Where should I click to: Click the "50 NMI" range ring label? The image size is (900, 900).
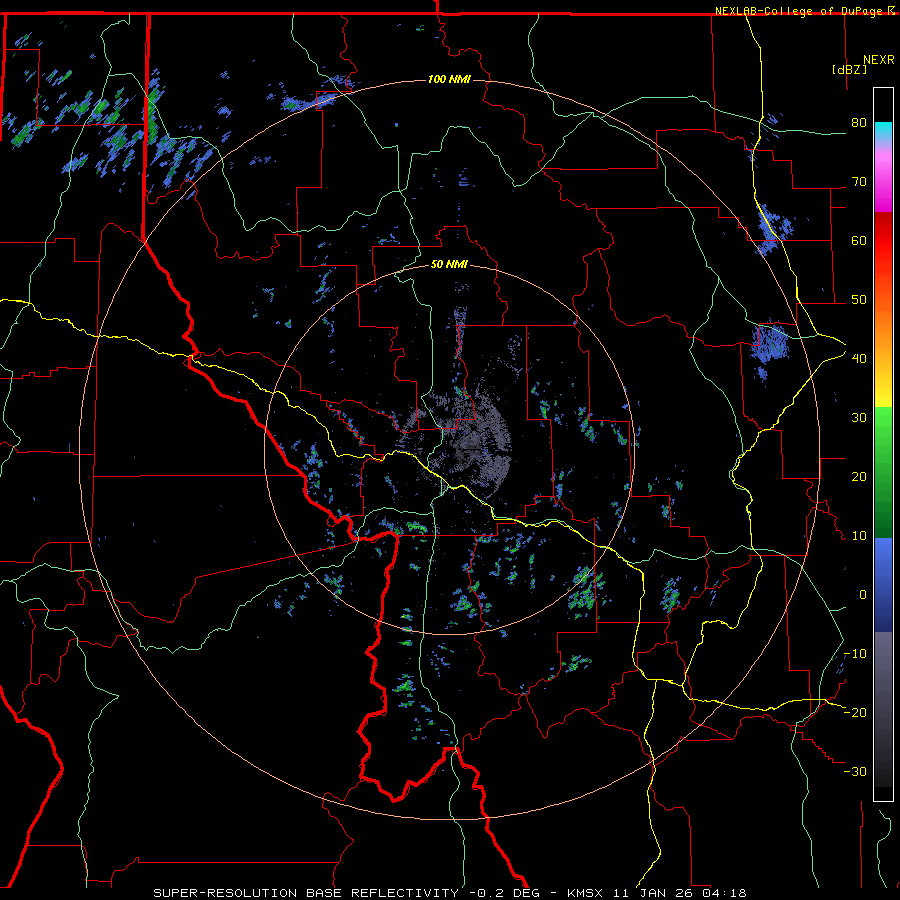pos(449,265)
